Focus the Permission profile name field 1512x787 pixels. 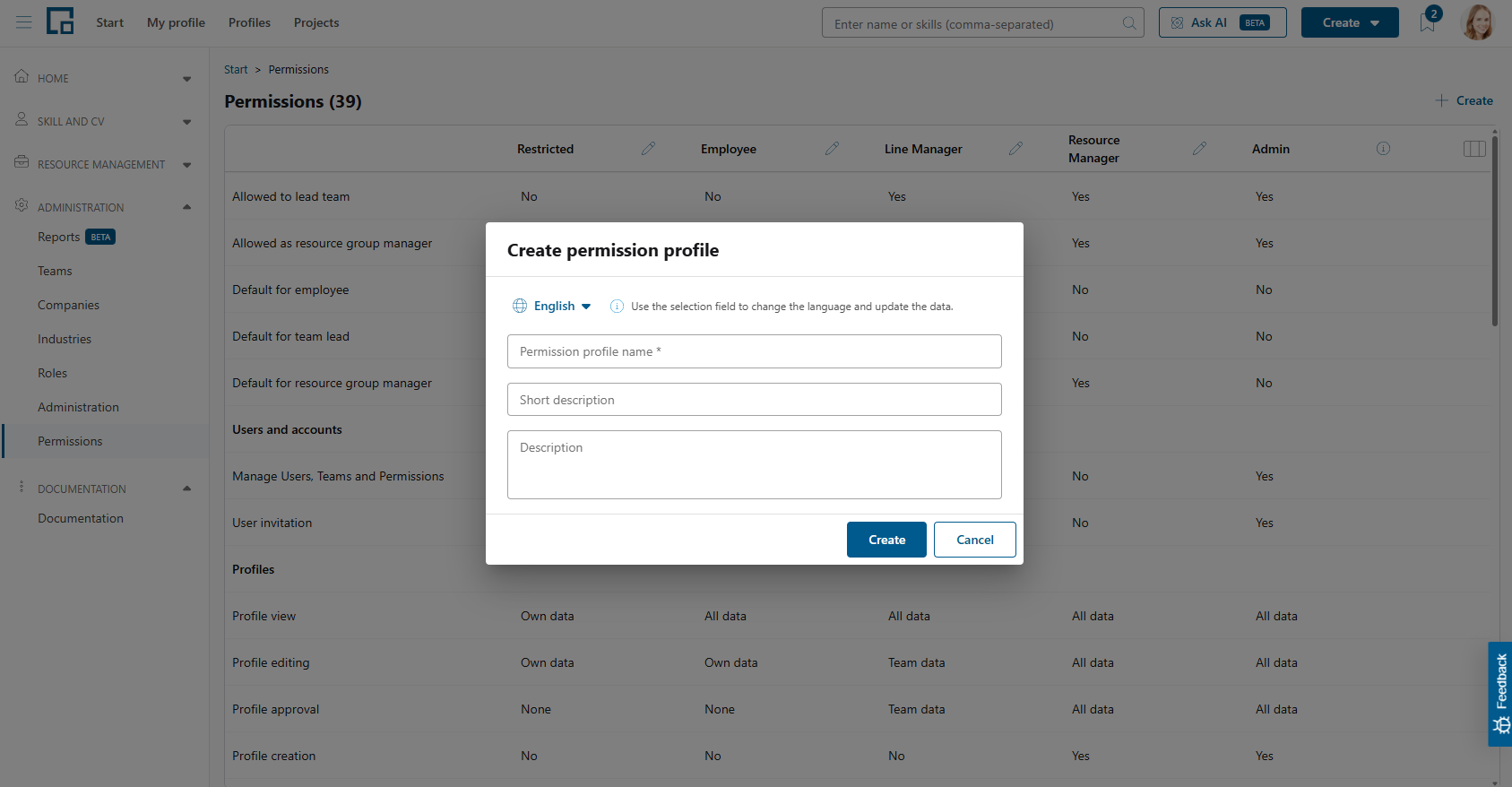coord(755,351)
